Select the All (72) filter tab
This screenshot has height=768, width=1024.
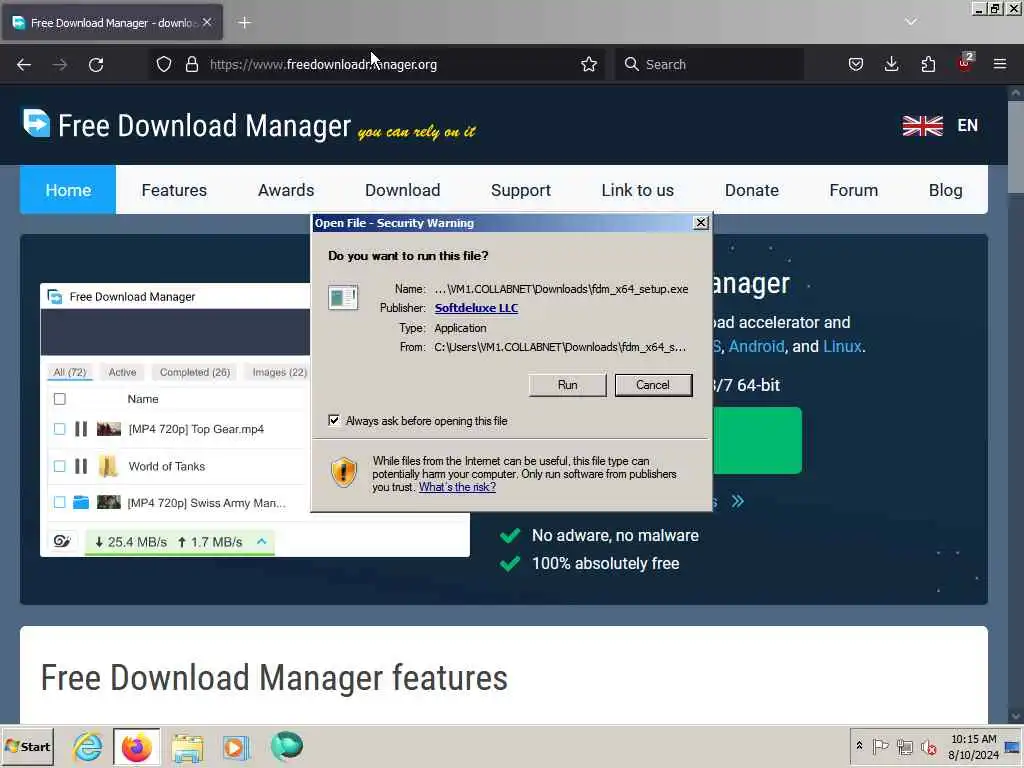(x=70, y=372)
